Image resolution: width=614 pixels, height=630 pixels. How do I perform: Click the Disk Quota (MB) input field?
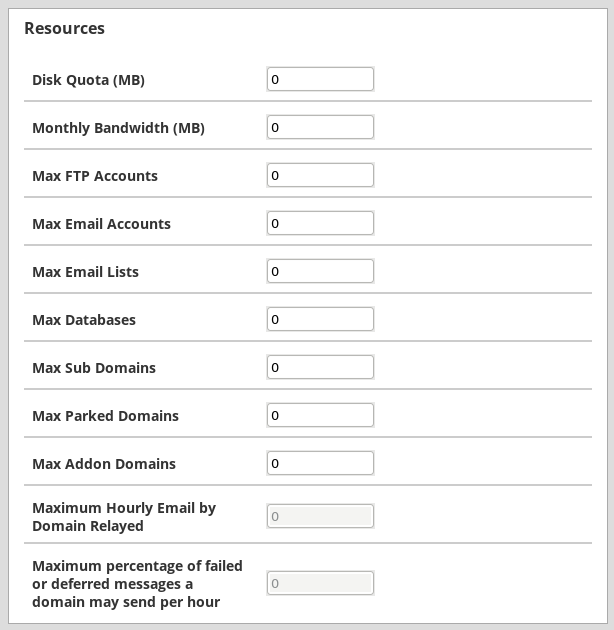pos(320,79)
